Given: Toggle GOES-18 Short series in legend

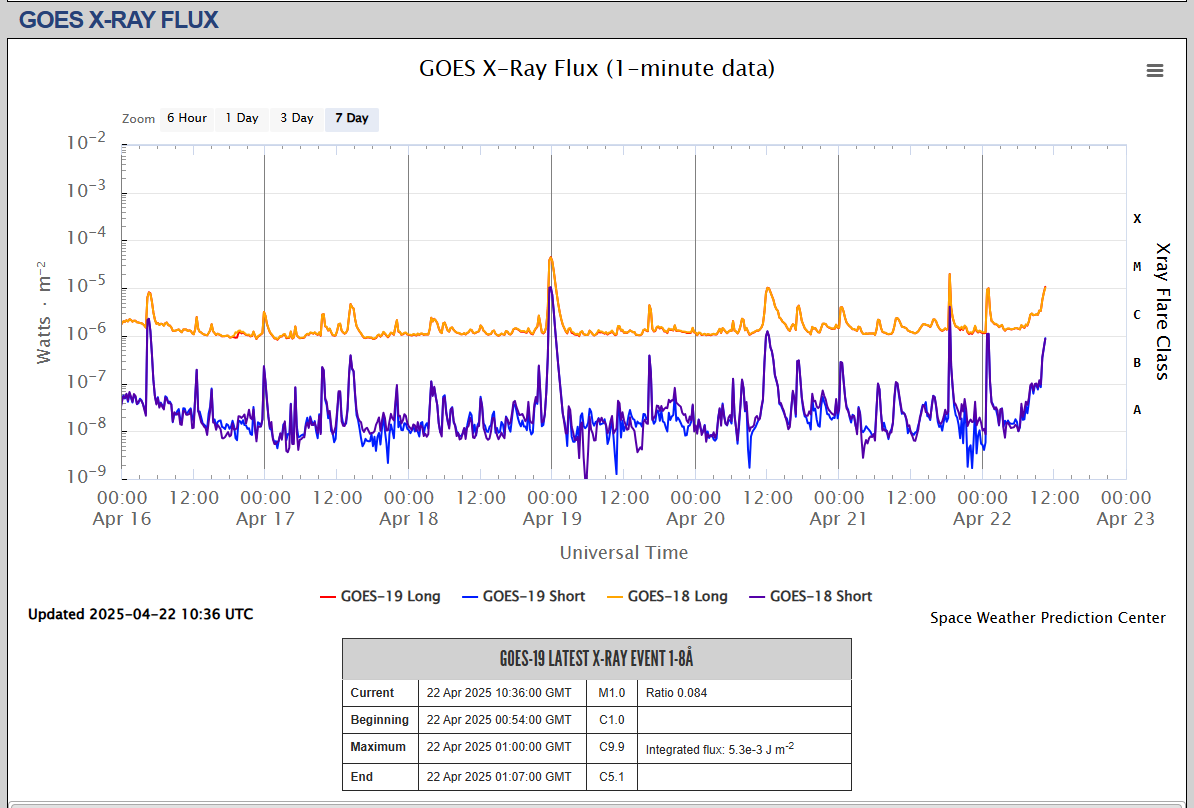Looking at the screenshot, I should coord(810,596).
